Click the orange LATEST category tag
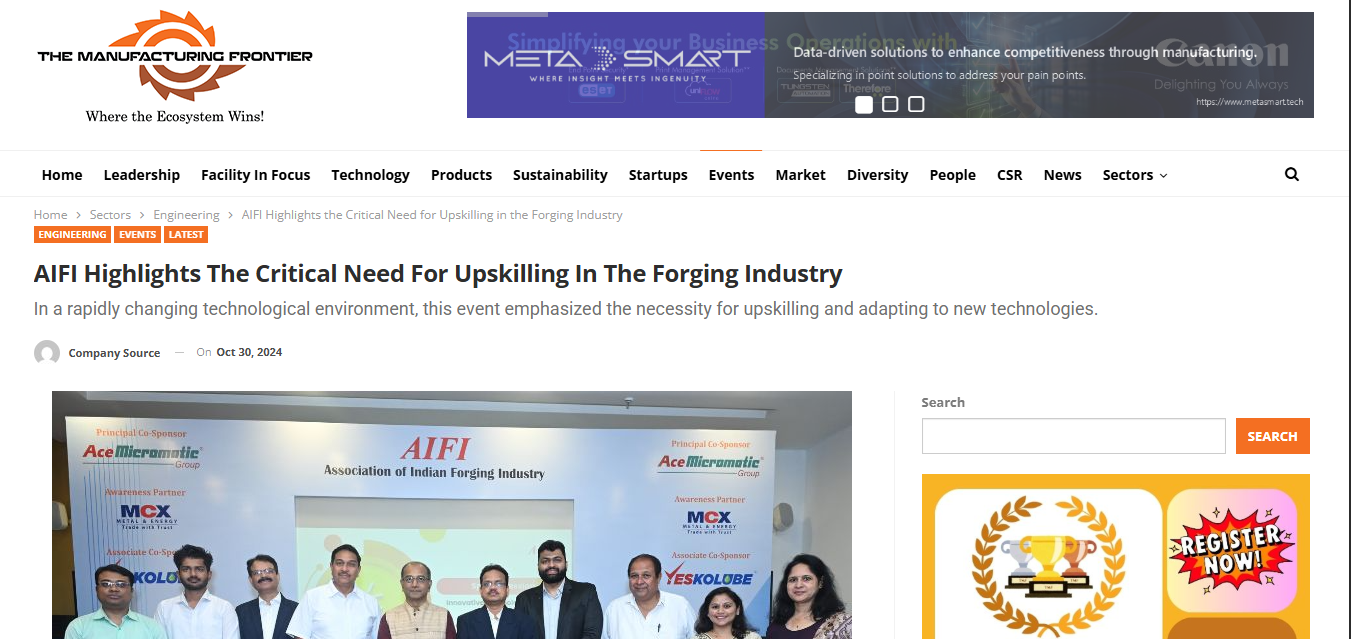The image size is (1351, 639). [x=186, y=235]
